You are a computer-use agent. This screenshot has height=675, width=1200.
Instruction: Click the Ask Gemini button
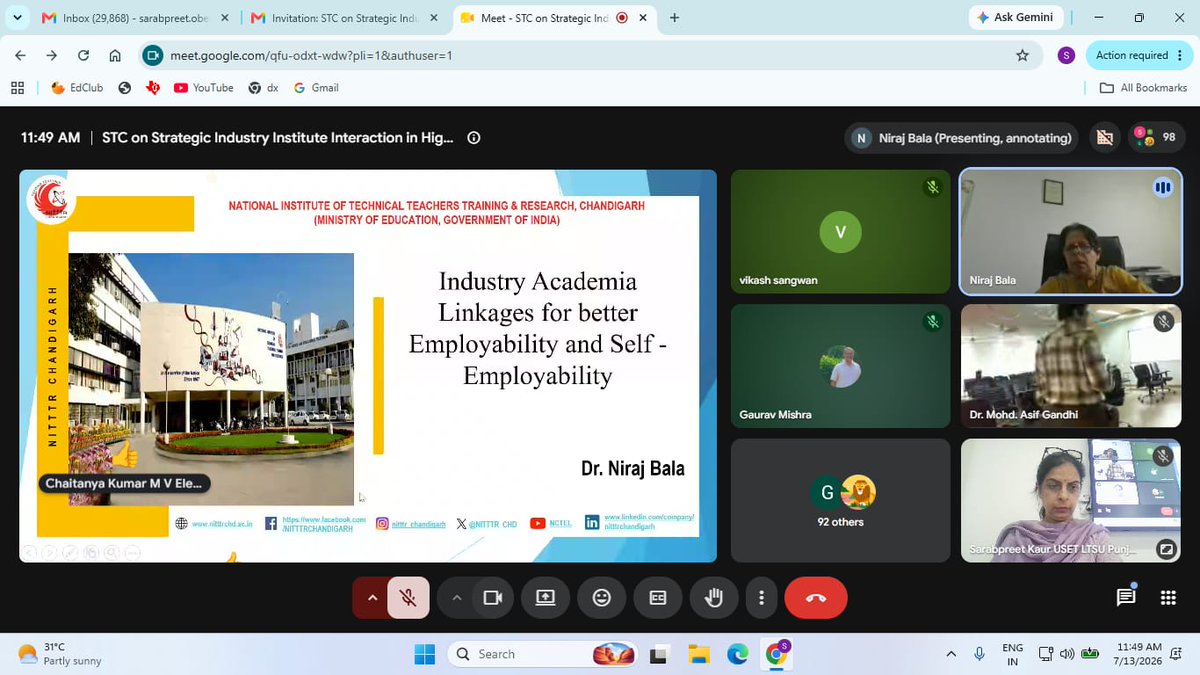[x=1016, y=18]
